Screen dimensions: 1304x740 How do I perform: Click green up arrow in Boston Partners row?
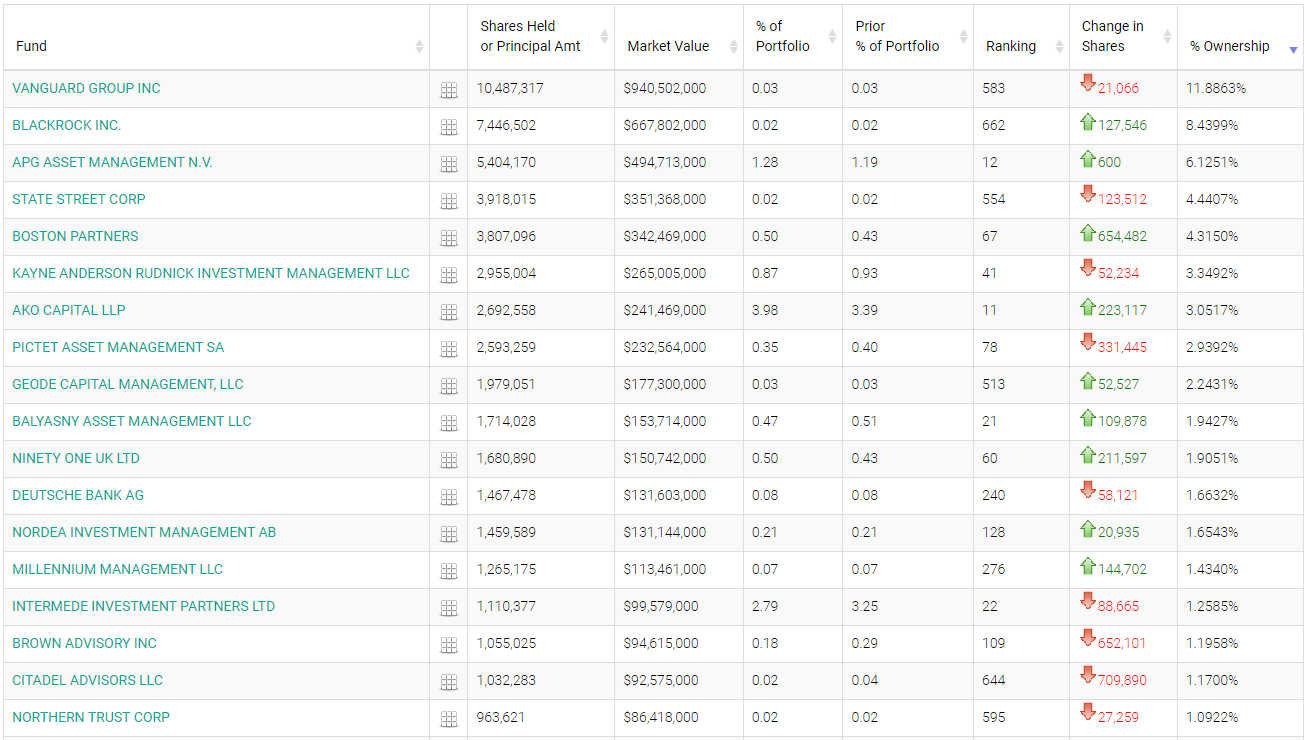pos(1088,233)
